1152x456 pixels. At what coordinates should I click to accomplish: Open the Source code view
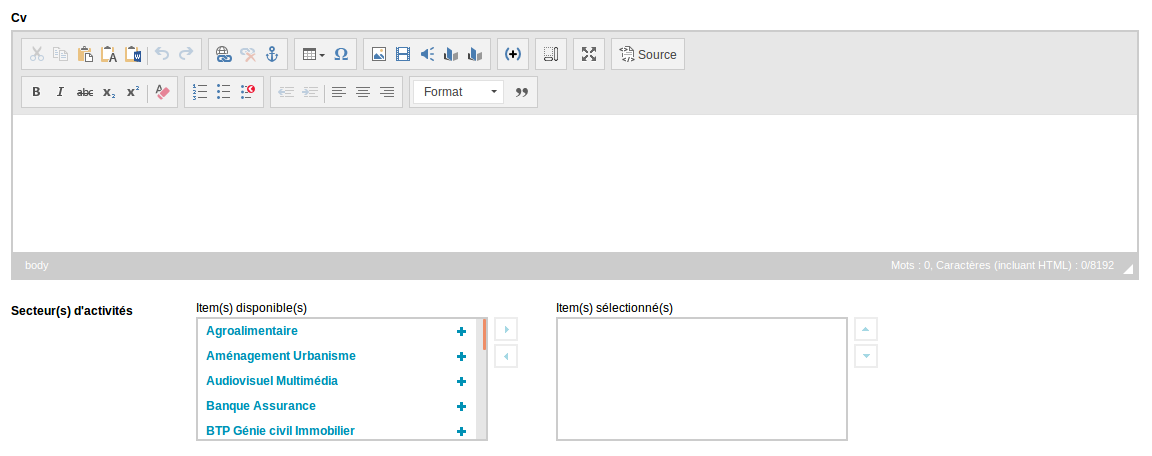[x=648, y=54]
